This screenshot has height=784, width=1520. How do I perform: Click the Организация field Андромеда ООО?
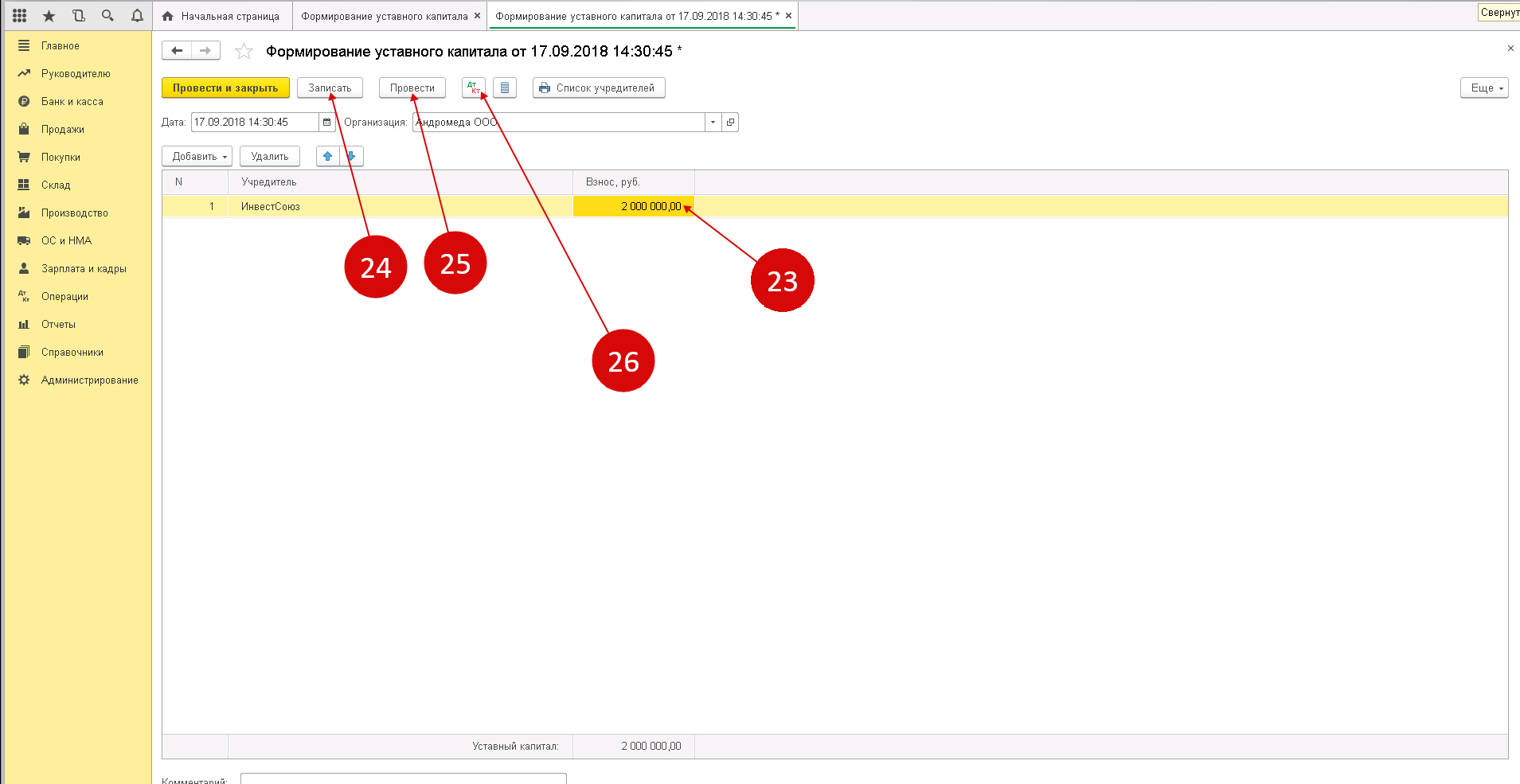(x=558, y=122)
